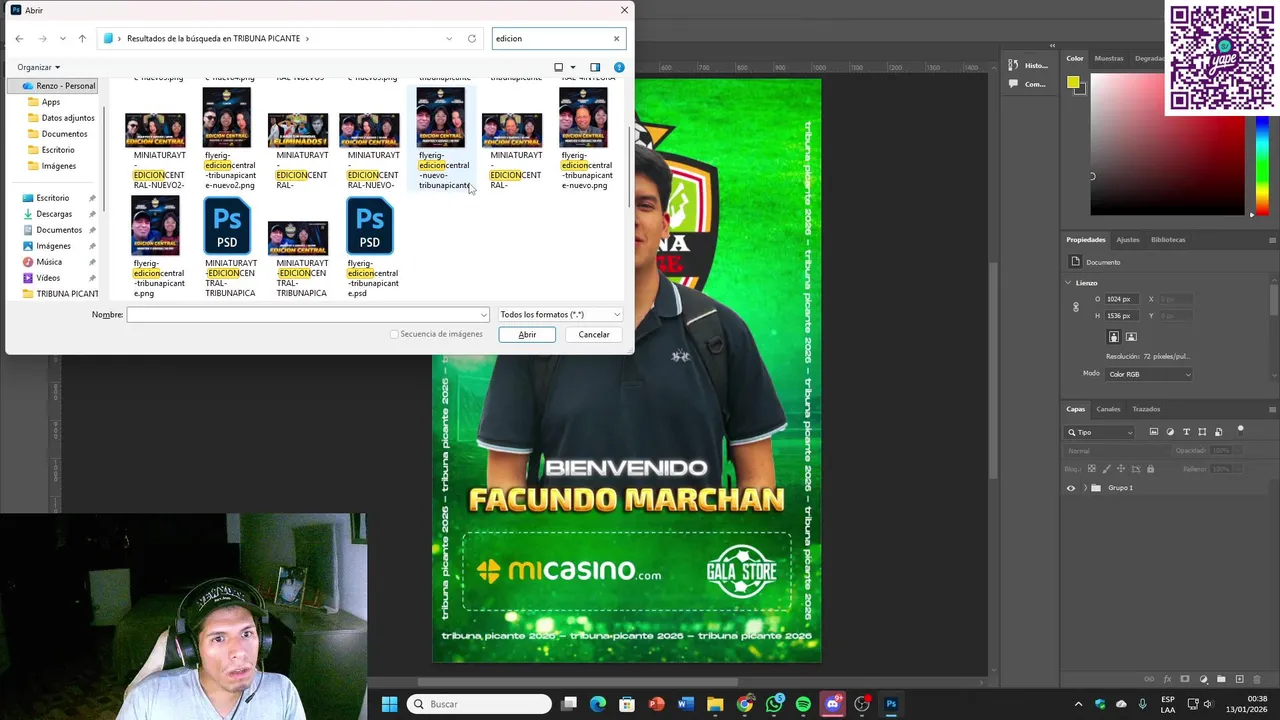Open the 'Datos adjuntos' folder
This screenshot has height=720, width=1280.
(x=67, y=118)
